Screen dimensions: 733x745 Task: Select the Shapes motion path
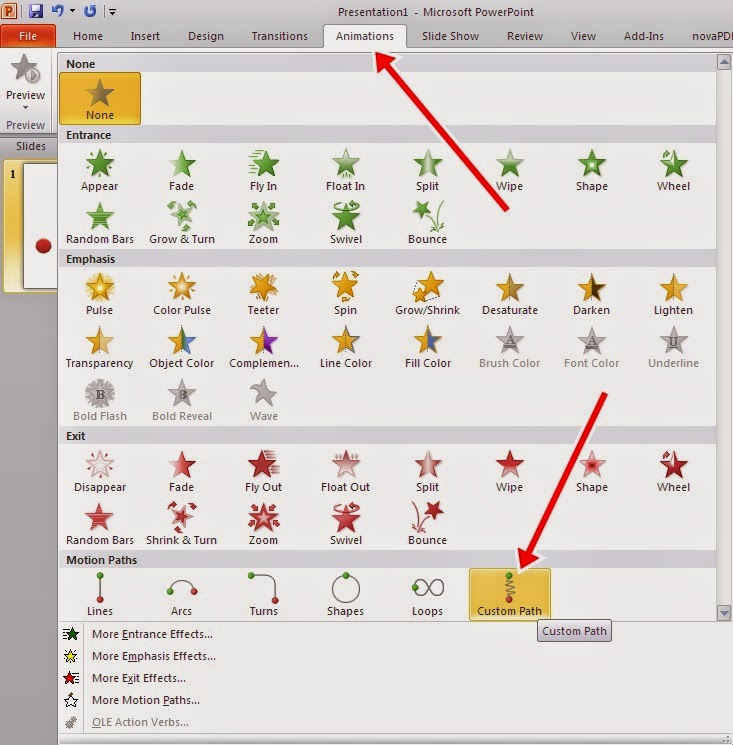(345, 595)
